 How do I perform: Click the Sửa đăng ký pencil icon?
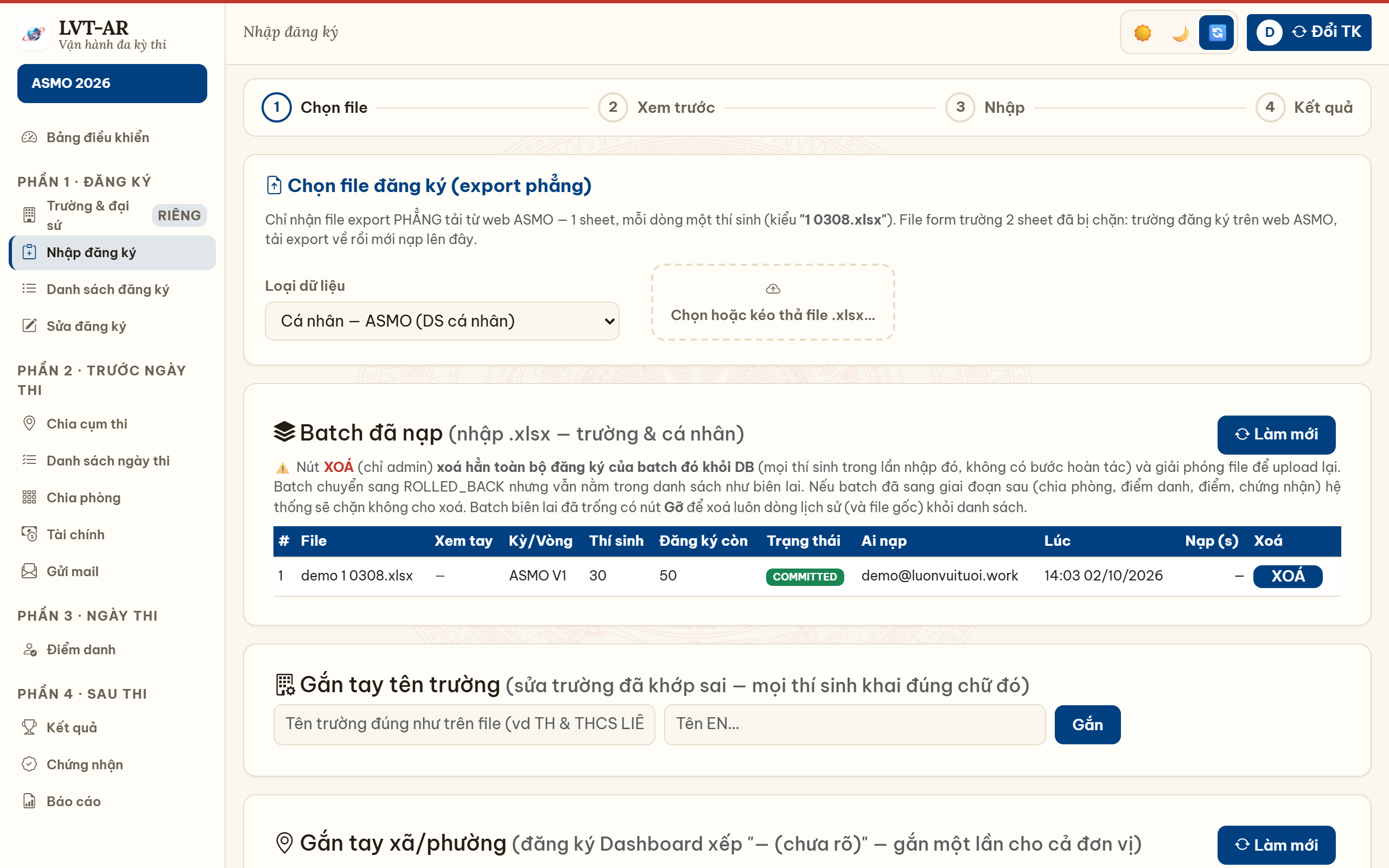pos(29,325)
